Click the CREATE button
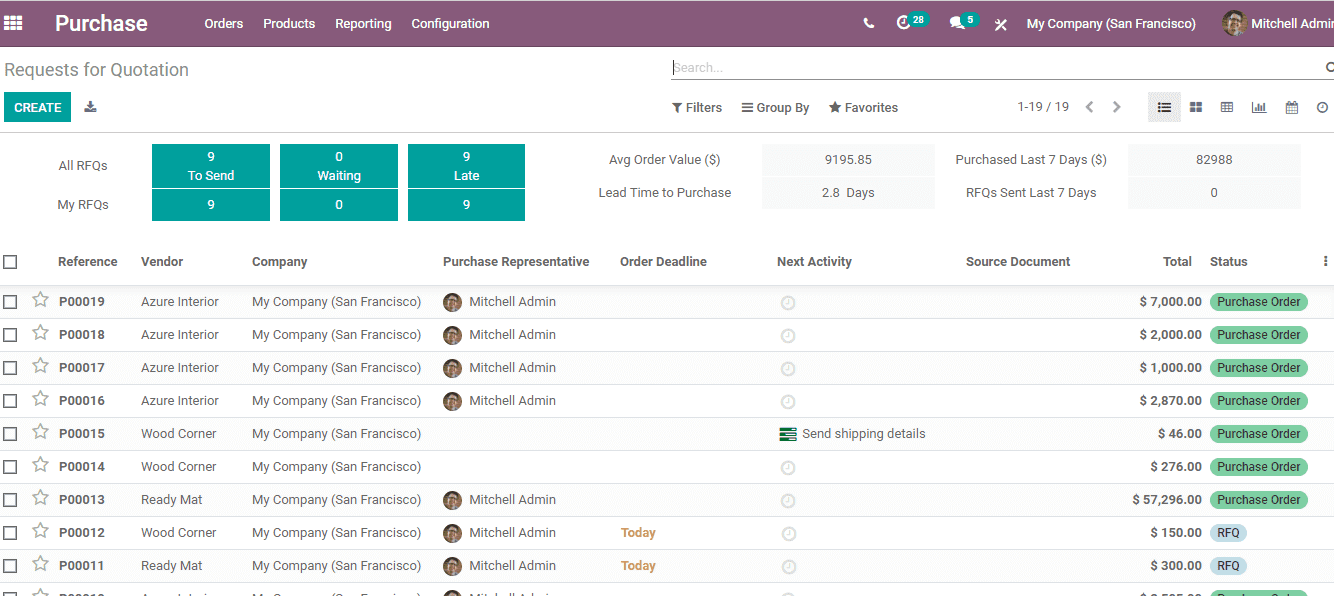 tap(38, 107)
